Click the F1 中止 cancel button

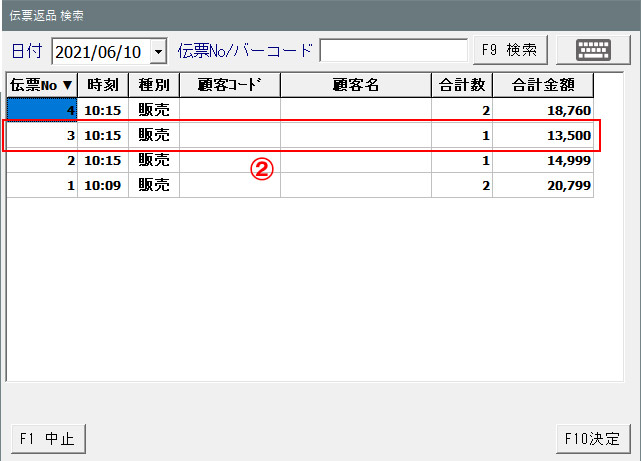tap(49, 438)
